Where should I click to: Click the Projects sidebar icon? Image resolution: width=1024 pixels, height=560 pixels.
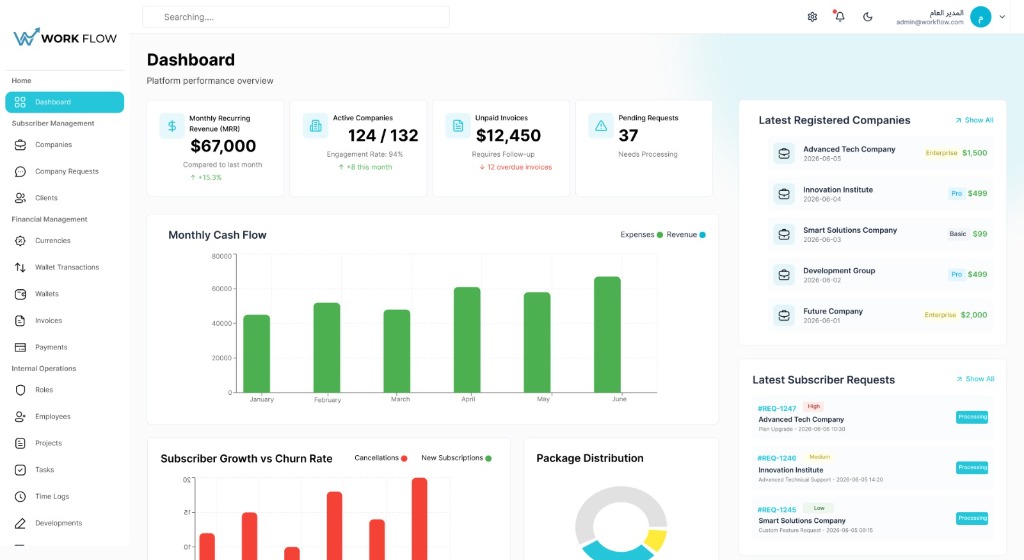20,443
